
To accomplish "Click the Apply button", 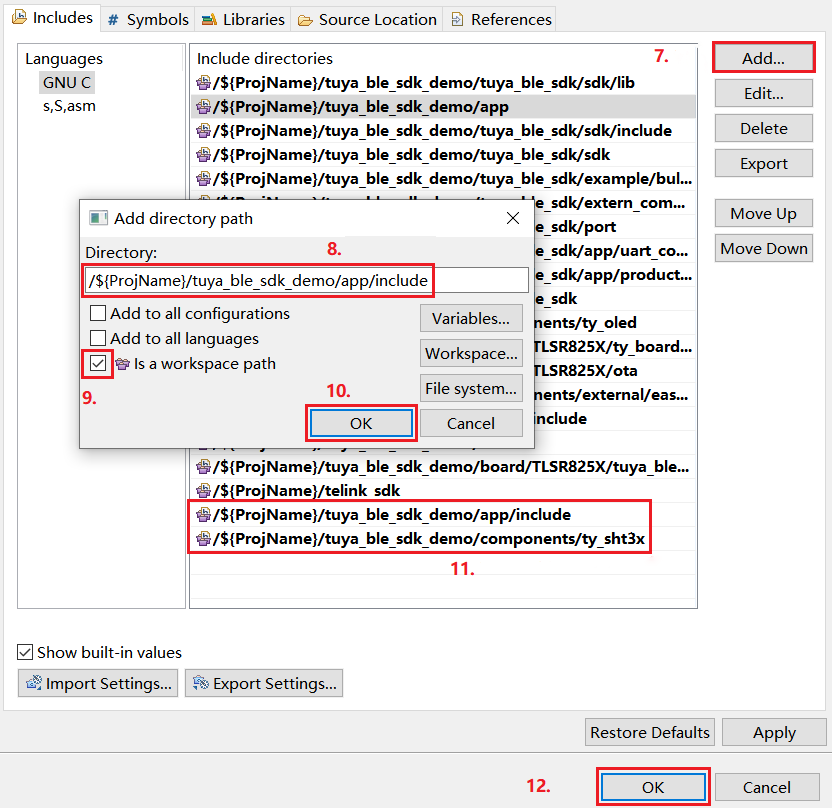I will pyautogui.click(x=774, y=732).
